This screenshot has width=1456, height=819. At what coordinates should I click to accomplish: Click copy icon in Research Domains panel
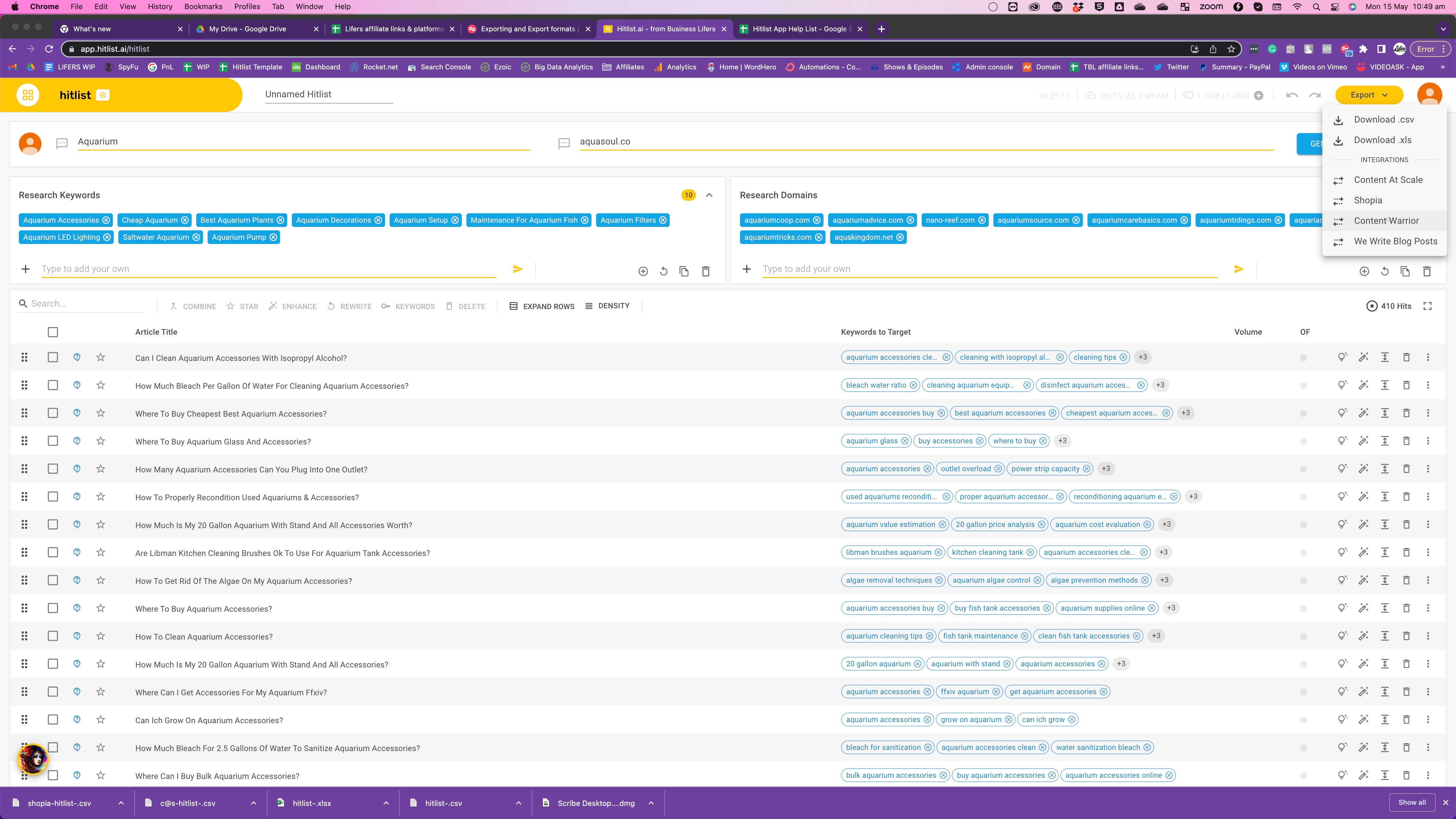pyautogui.click(x=1405, y=271)
